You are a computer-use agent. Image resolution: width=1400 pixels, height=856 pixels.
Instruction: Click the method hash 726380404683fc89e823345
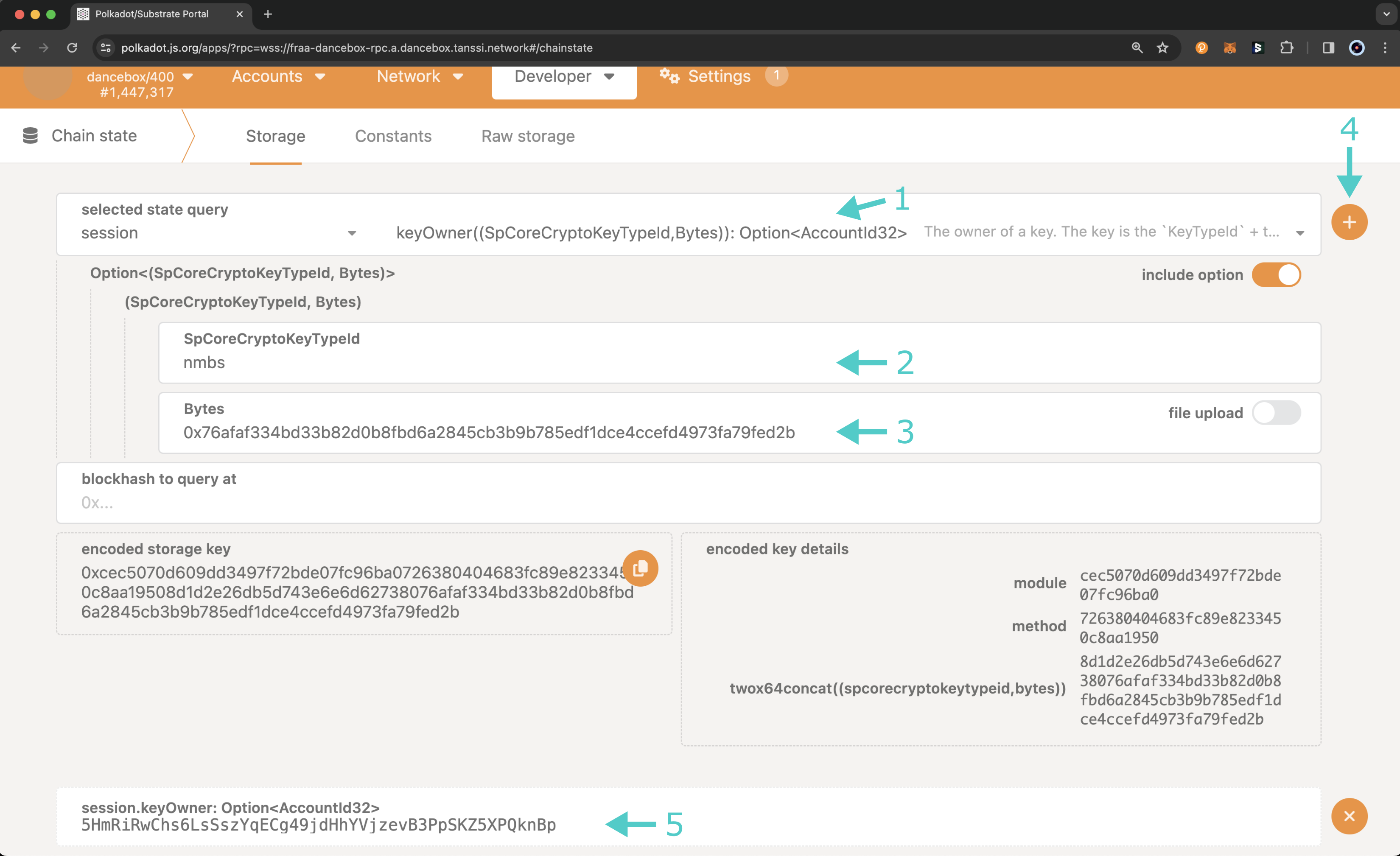1180,628
